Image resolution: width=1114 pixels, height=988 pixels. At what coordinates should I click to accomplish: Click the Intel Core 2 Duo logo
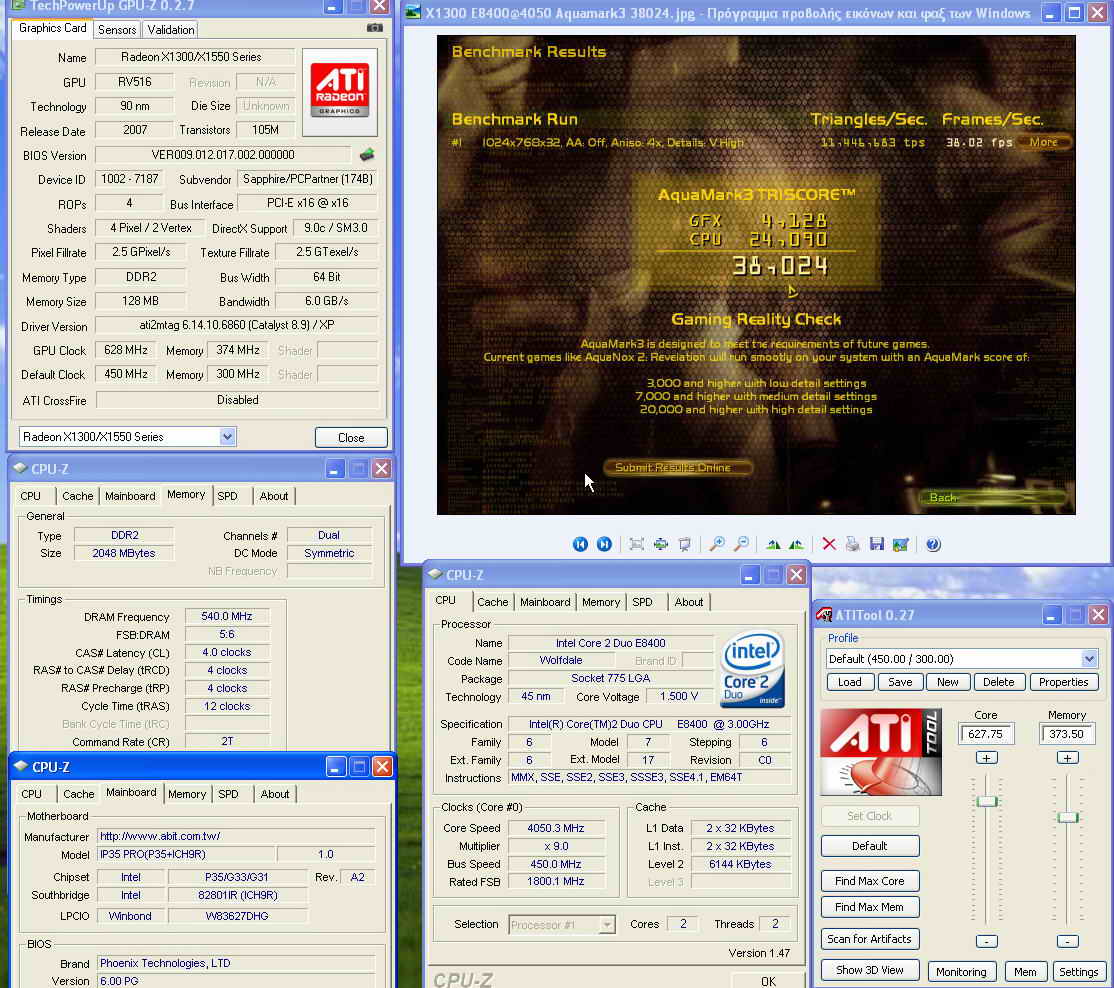[x=752, y=669]
